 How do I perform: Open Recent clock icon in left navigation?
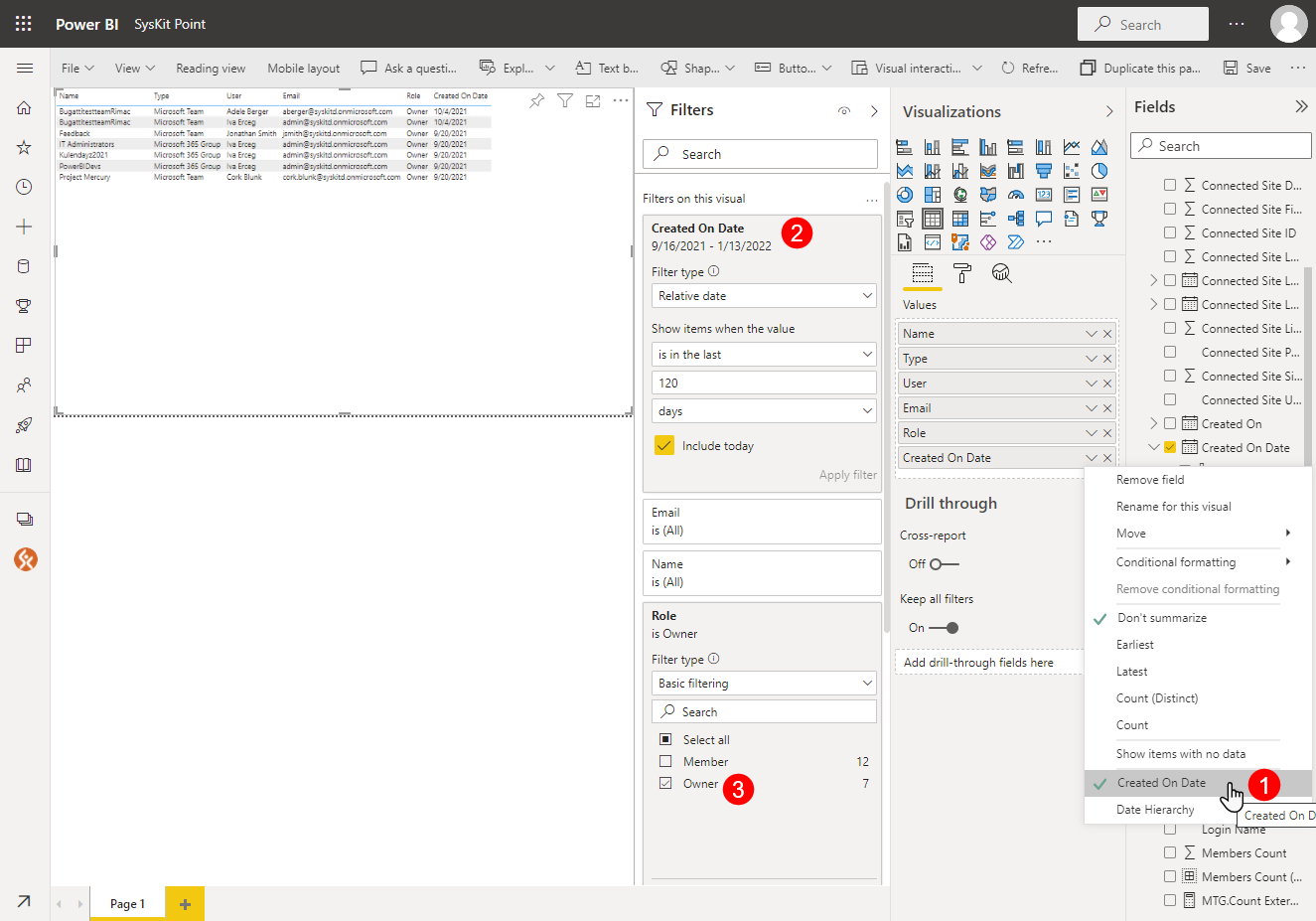click(x=24, y=187)
